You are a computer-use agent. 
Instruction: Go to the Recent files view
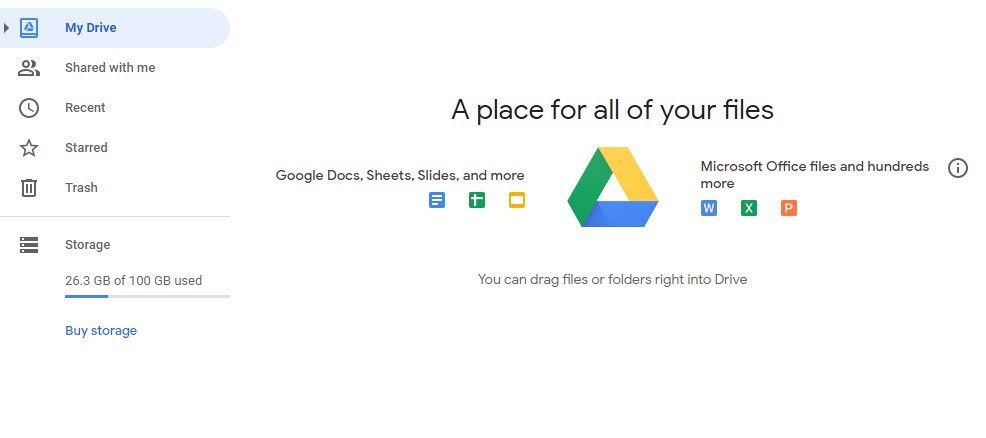point(85,108)
